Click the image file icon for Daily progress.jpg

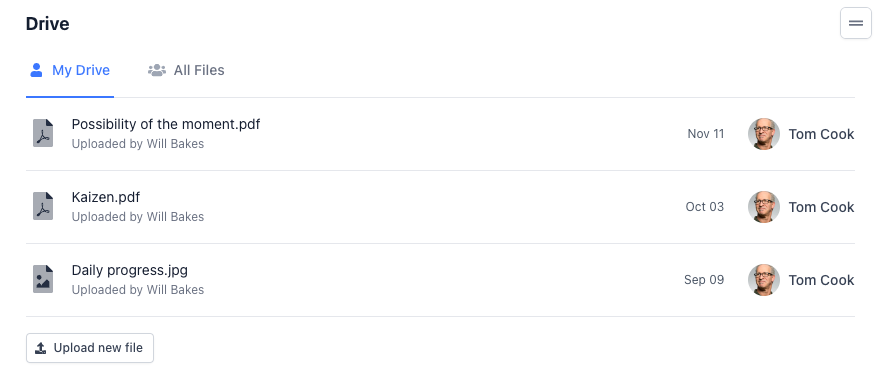(43, 279)
